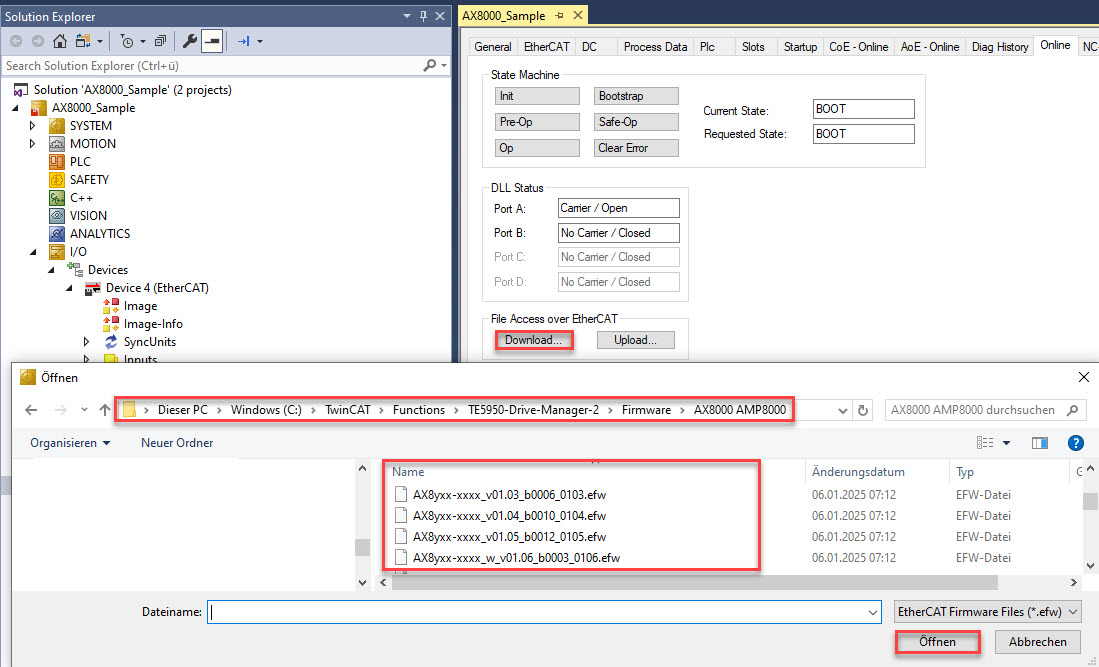Expand the SyncUnits tree node
This screenshot has height=667, width=1099.
(86, 342)
